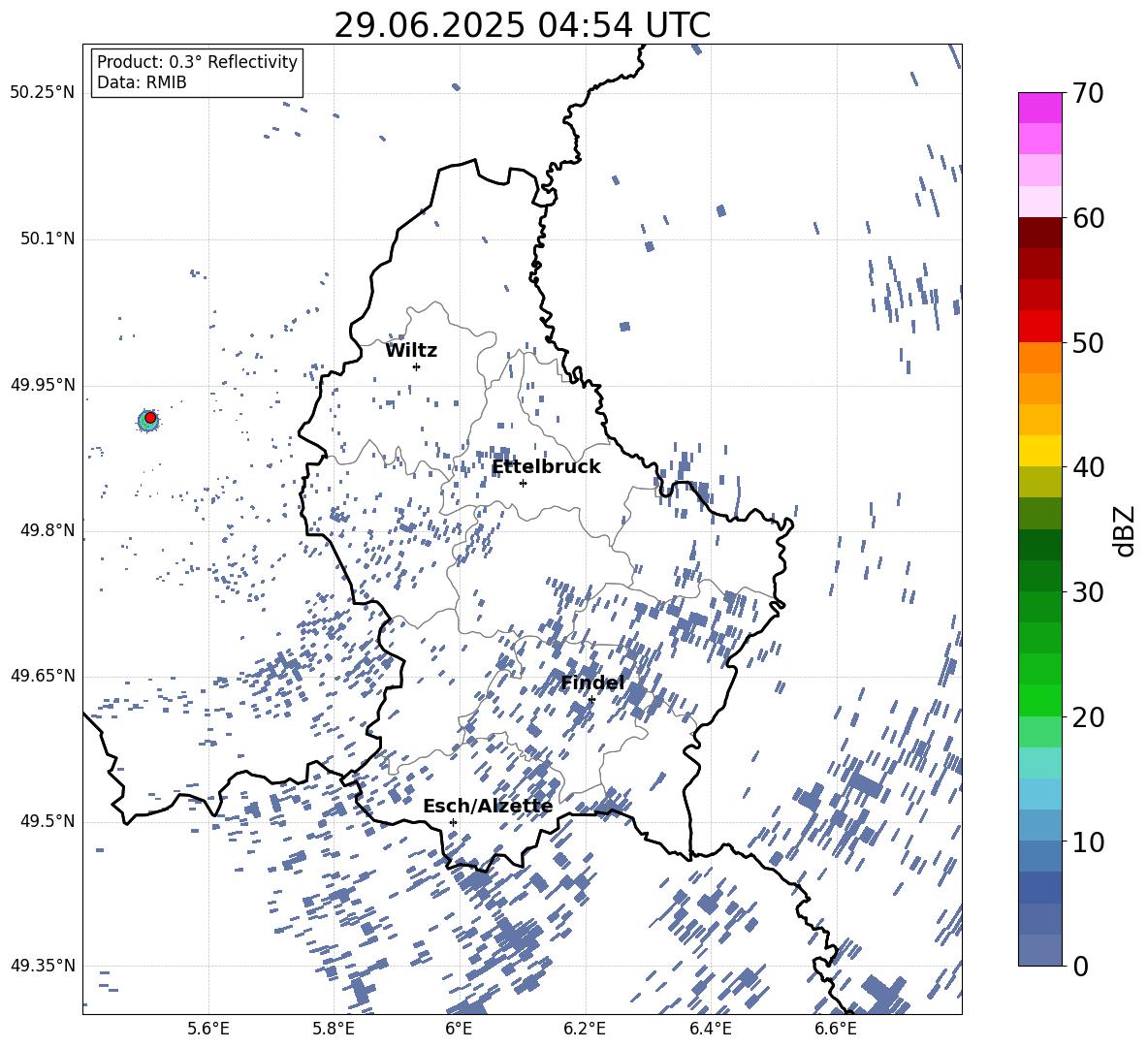Click the colorbar tick label 0

[x=1080, y=966]
